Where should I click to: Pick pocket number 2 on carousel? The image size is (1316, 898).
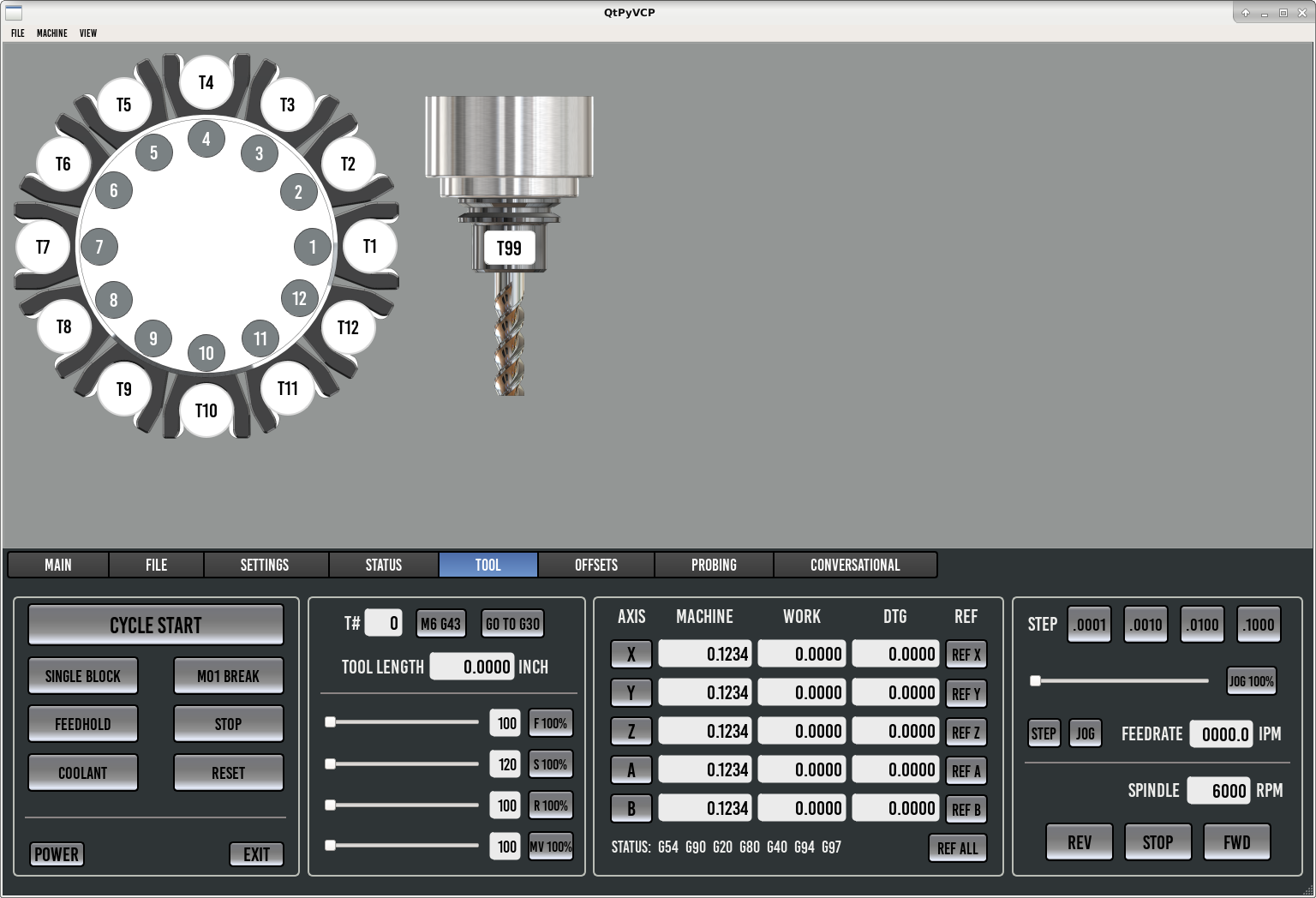click(298, 192)
